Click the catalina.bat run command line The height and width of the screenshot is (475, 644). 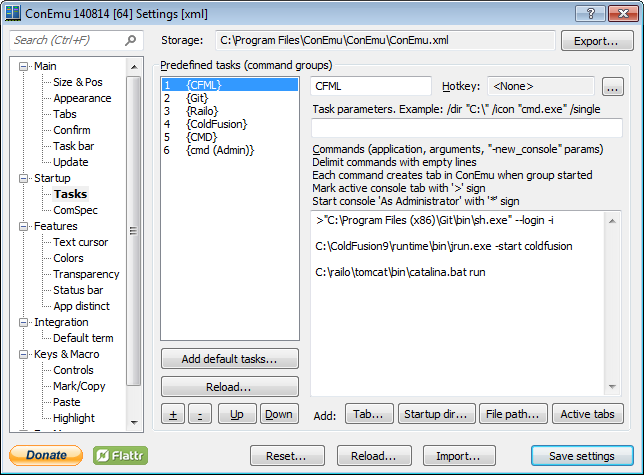click(400, 272)
